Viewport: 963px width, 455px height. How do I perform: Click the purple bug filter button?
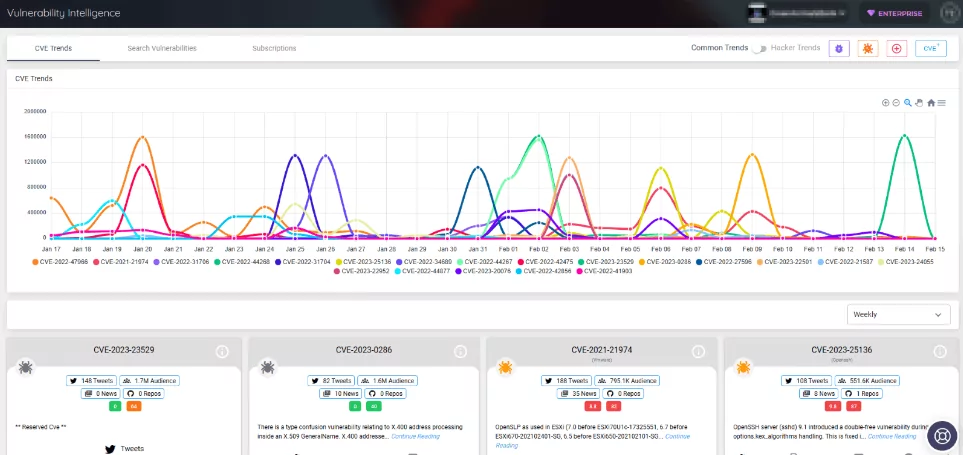(x=839, y=49)
